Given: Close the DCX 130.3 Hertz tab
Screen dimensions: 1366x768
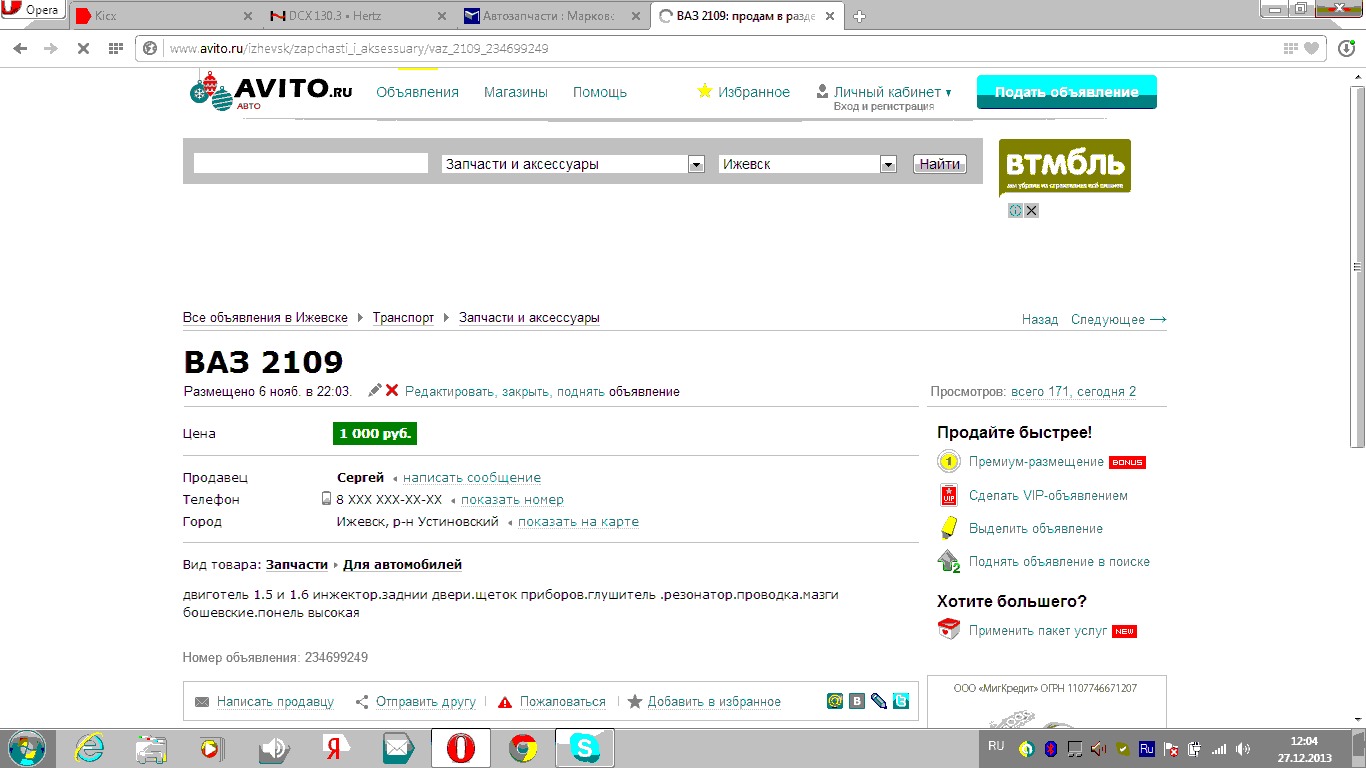Looking at the screenshot, I should [442, 16].
